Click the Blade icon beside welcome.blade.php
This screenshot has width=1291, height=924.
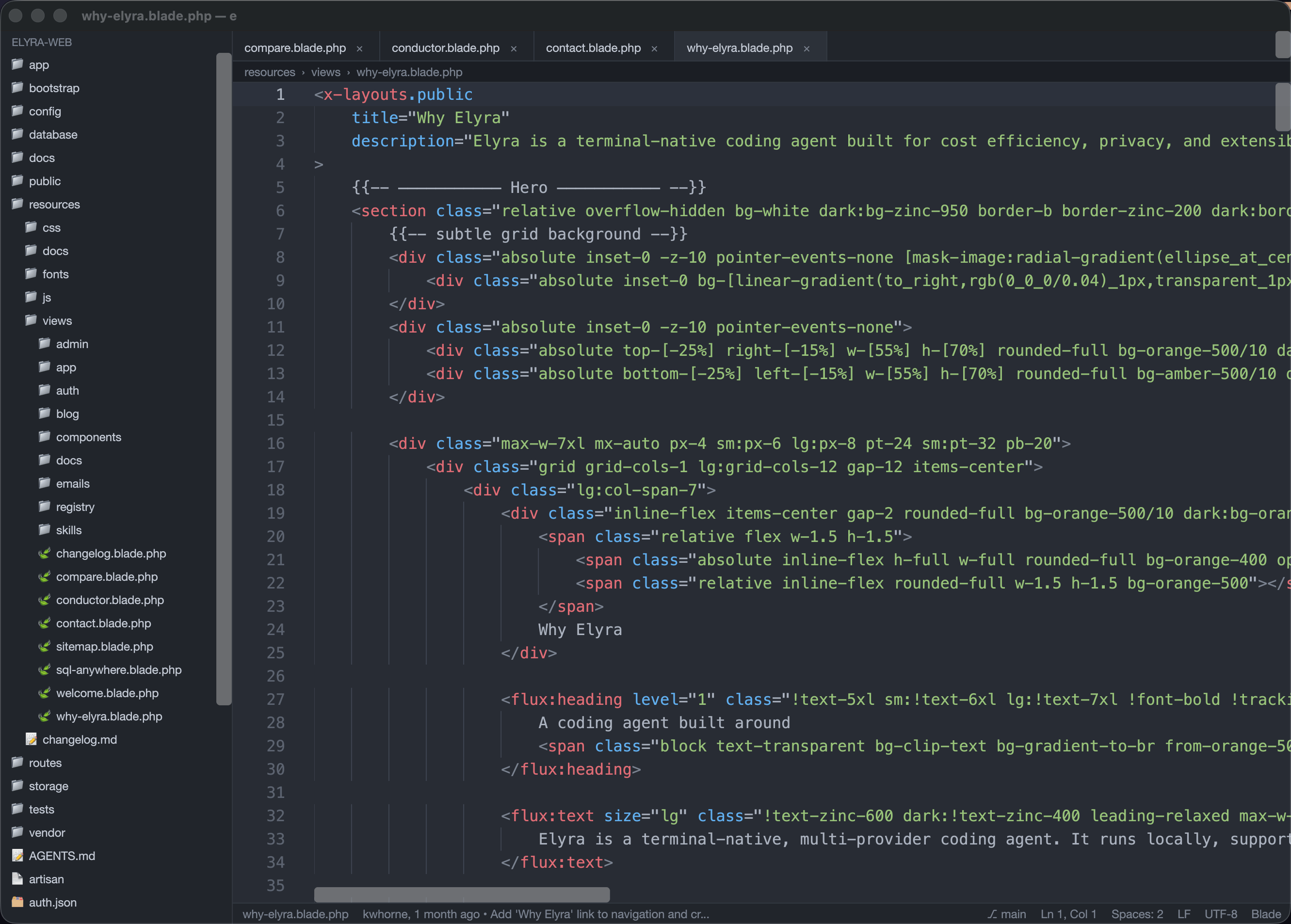(45, 693)
